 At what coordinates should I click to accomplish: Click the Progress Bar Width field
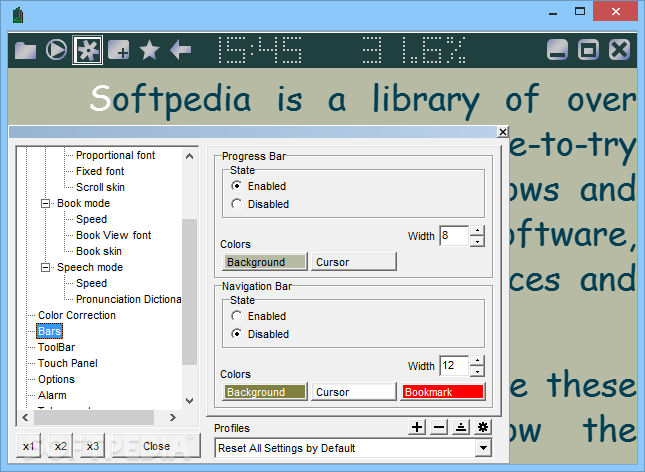click(x=454, y=236)
